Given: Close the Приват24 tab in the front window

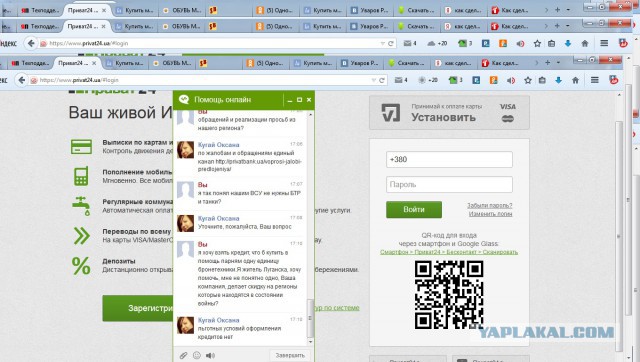Looking at the screenshot, I should point(94,63).
